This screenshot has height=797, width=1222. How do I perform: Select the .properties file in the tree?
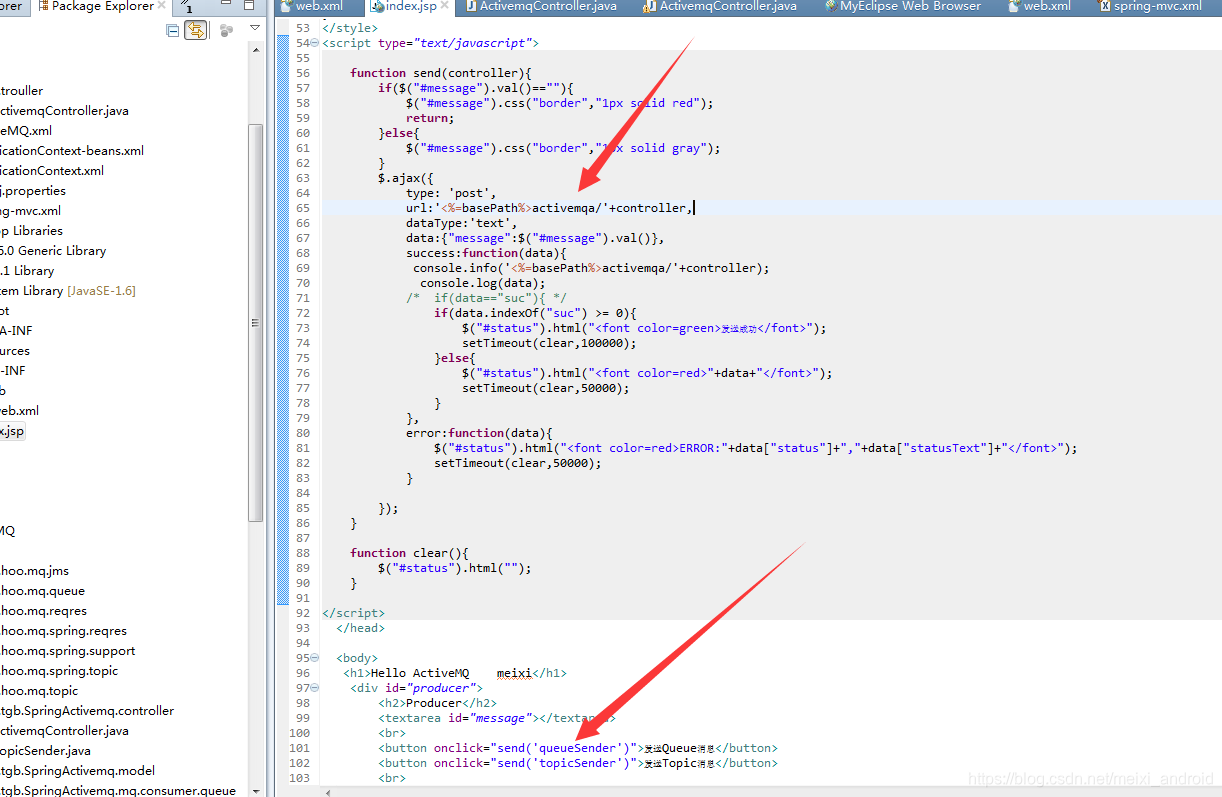tap(33, 190)
